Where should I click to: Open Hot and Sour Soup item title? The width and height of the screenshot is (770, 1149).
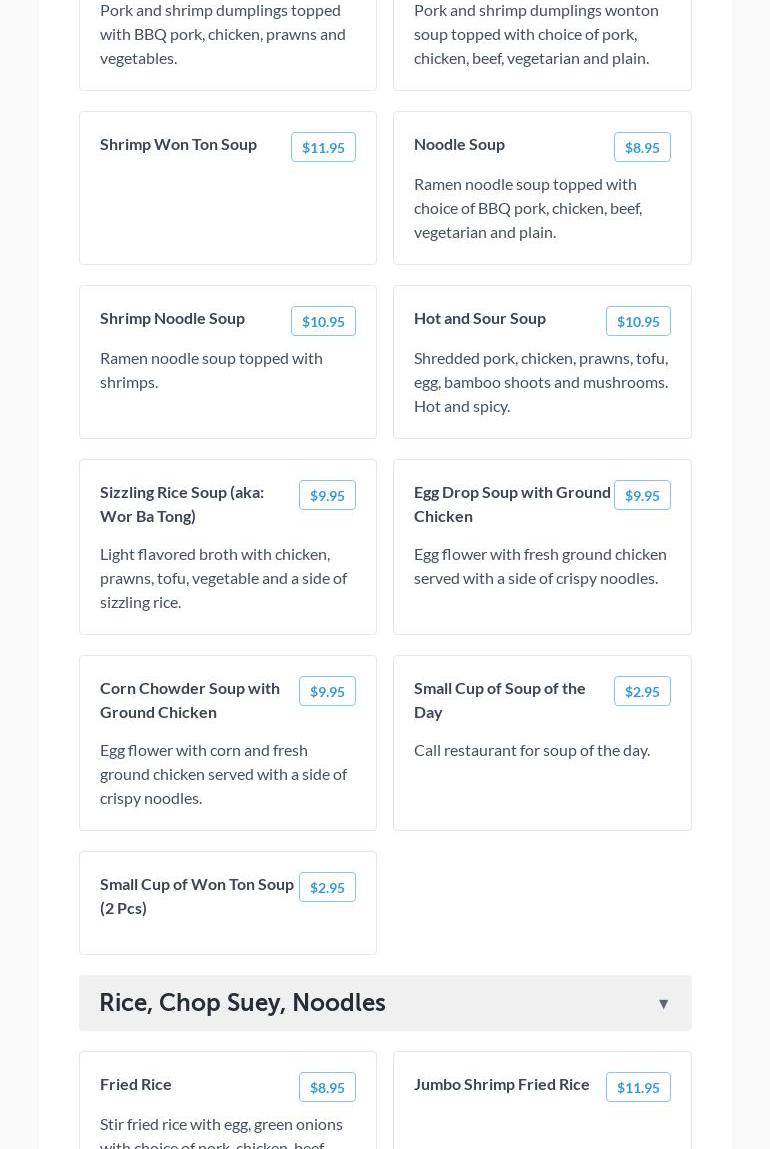click(480, 318)
